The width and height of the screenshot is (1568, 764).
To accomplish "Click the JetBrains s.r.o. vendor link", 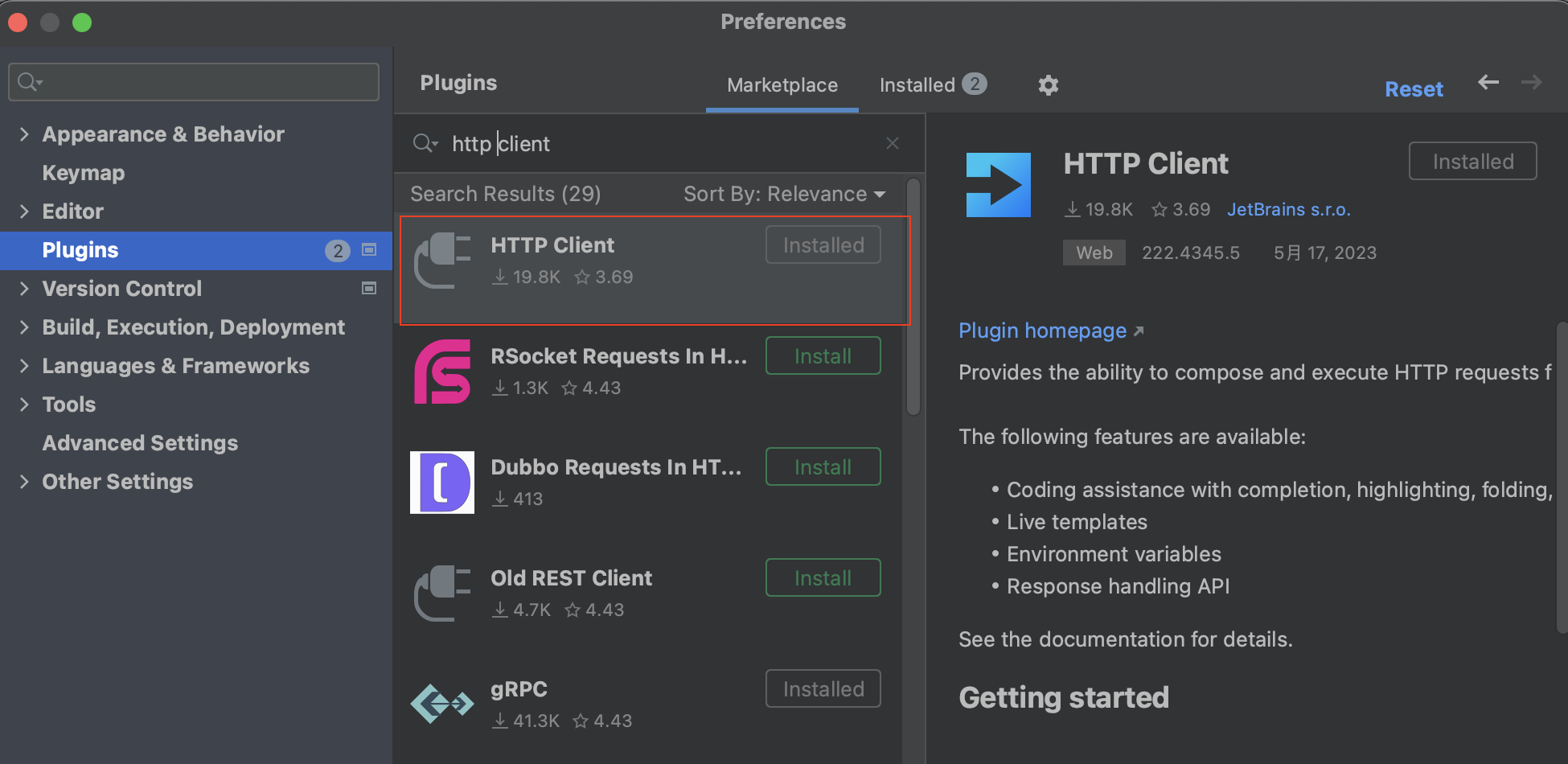I will tap(1288, 210).
